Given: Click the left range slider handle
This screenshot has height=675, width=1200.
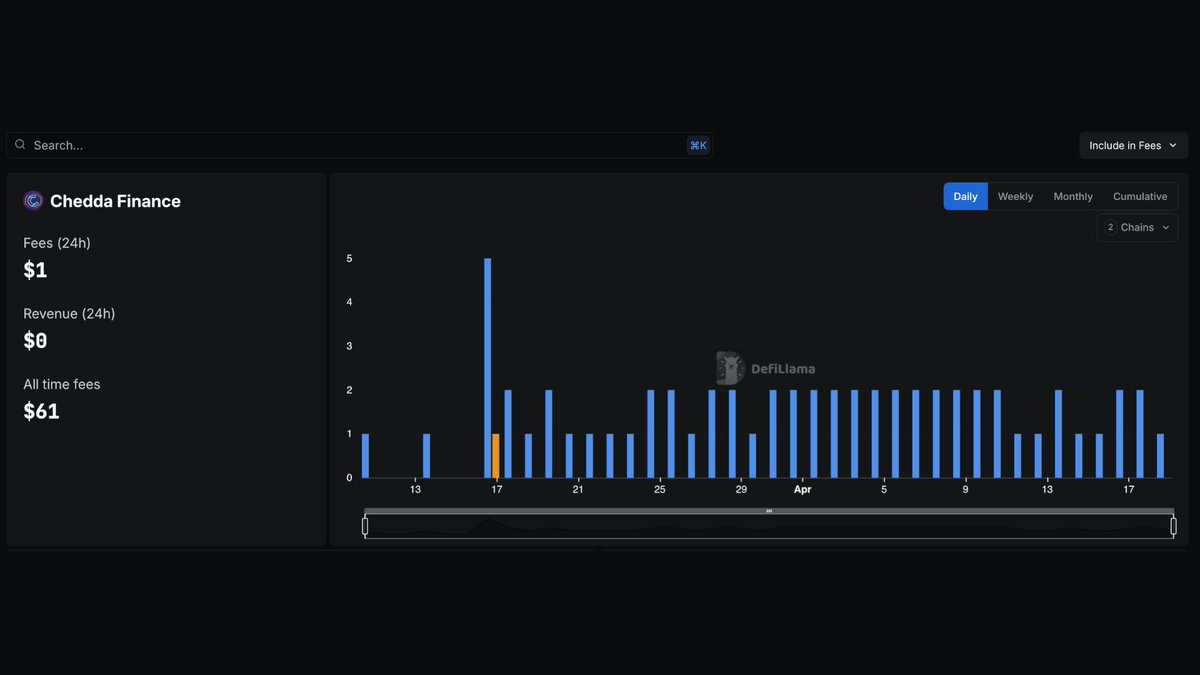Looking at the screenshot, I should 365,527.
